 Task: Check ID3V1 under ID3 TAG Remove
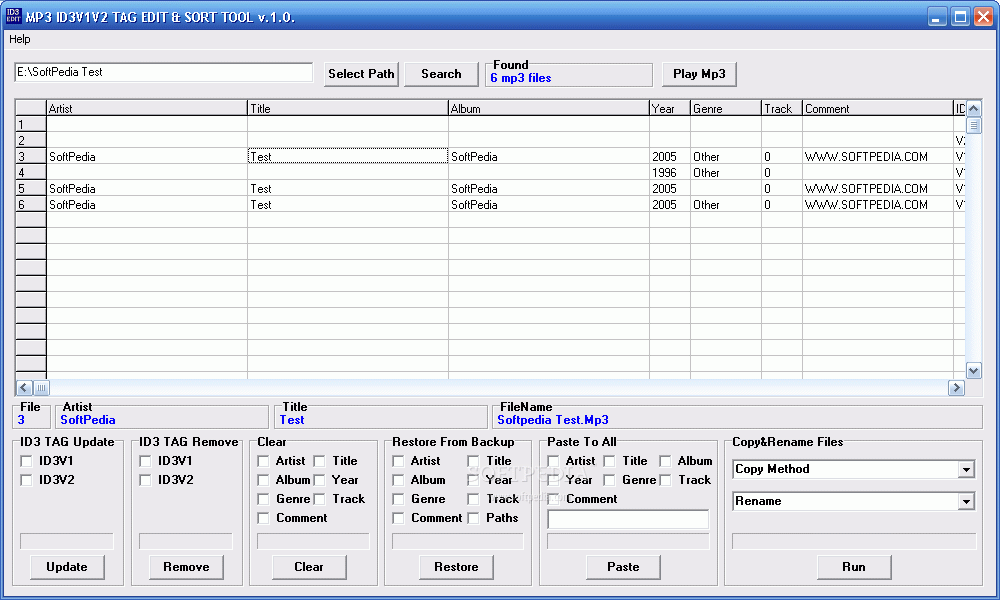(x=145, y=461)
